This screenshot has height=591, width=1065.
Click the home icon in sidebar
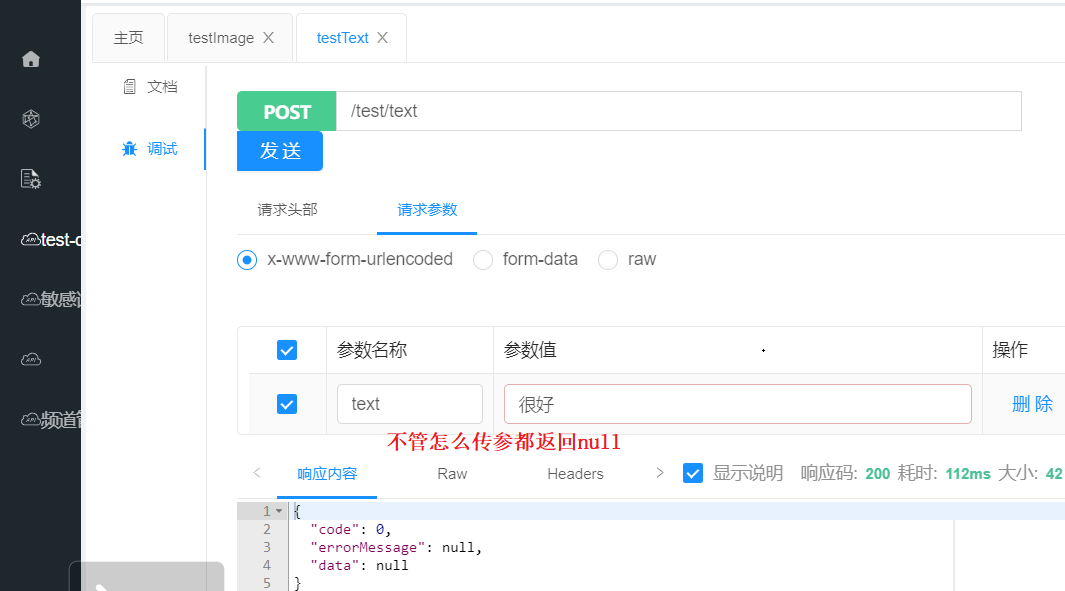tap(30, 59)
